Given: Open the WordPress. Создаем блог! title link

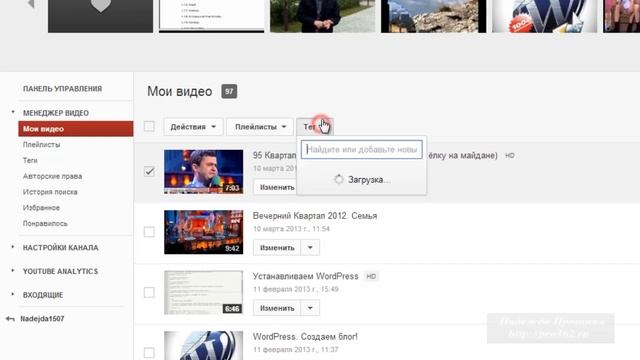Looking at the screenshot, I should click(x=305, y=337).
